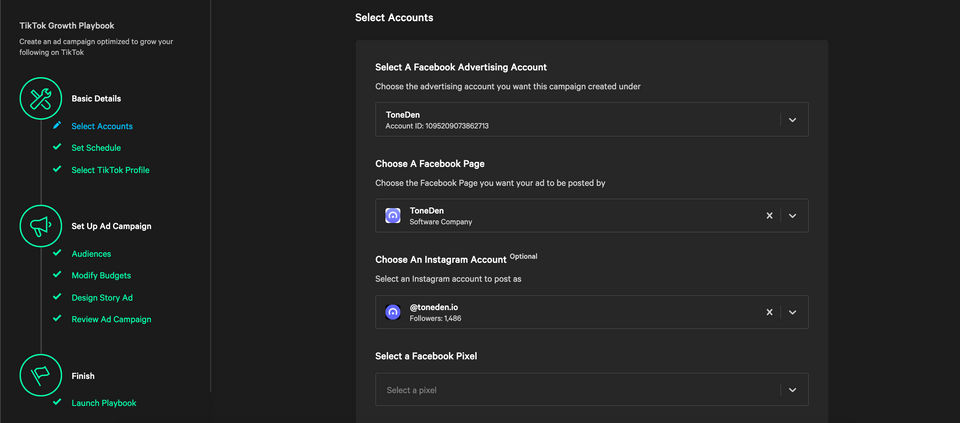
Task: Click the @toneden.io Instagram avatar icon
Action: pyautogui.click(x=393, y=312)
